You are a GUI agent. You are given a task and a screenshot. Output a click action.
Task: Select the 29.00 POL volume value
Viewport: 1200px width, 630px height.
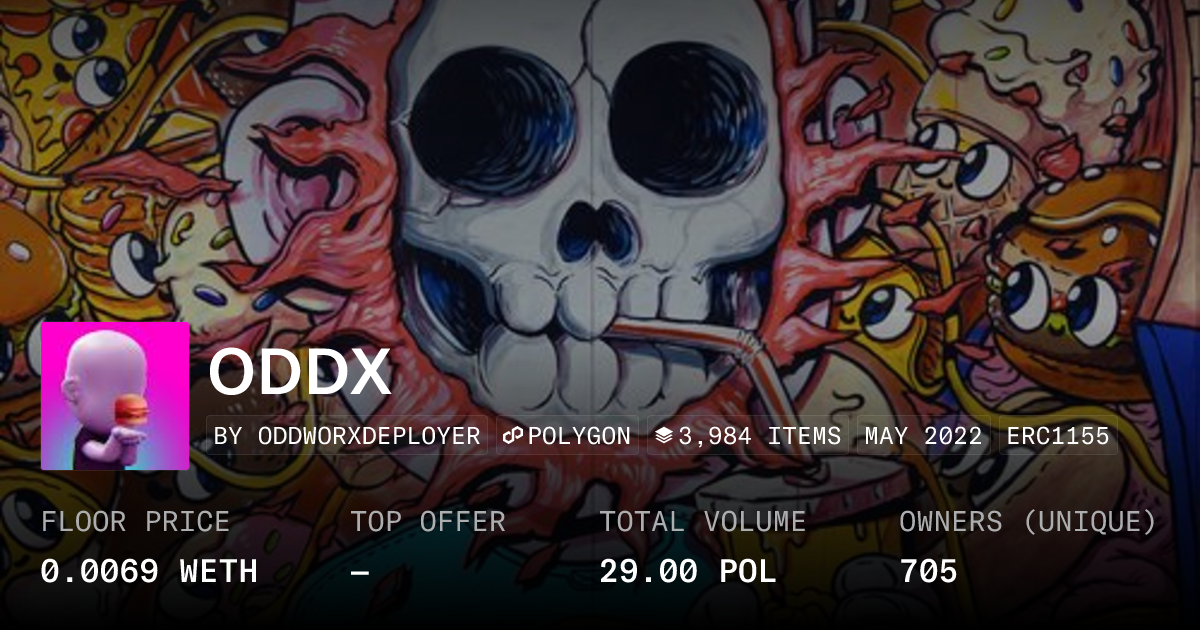tap(688, 572)
